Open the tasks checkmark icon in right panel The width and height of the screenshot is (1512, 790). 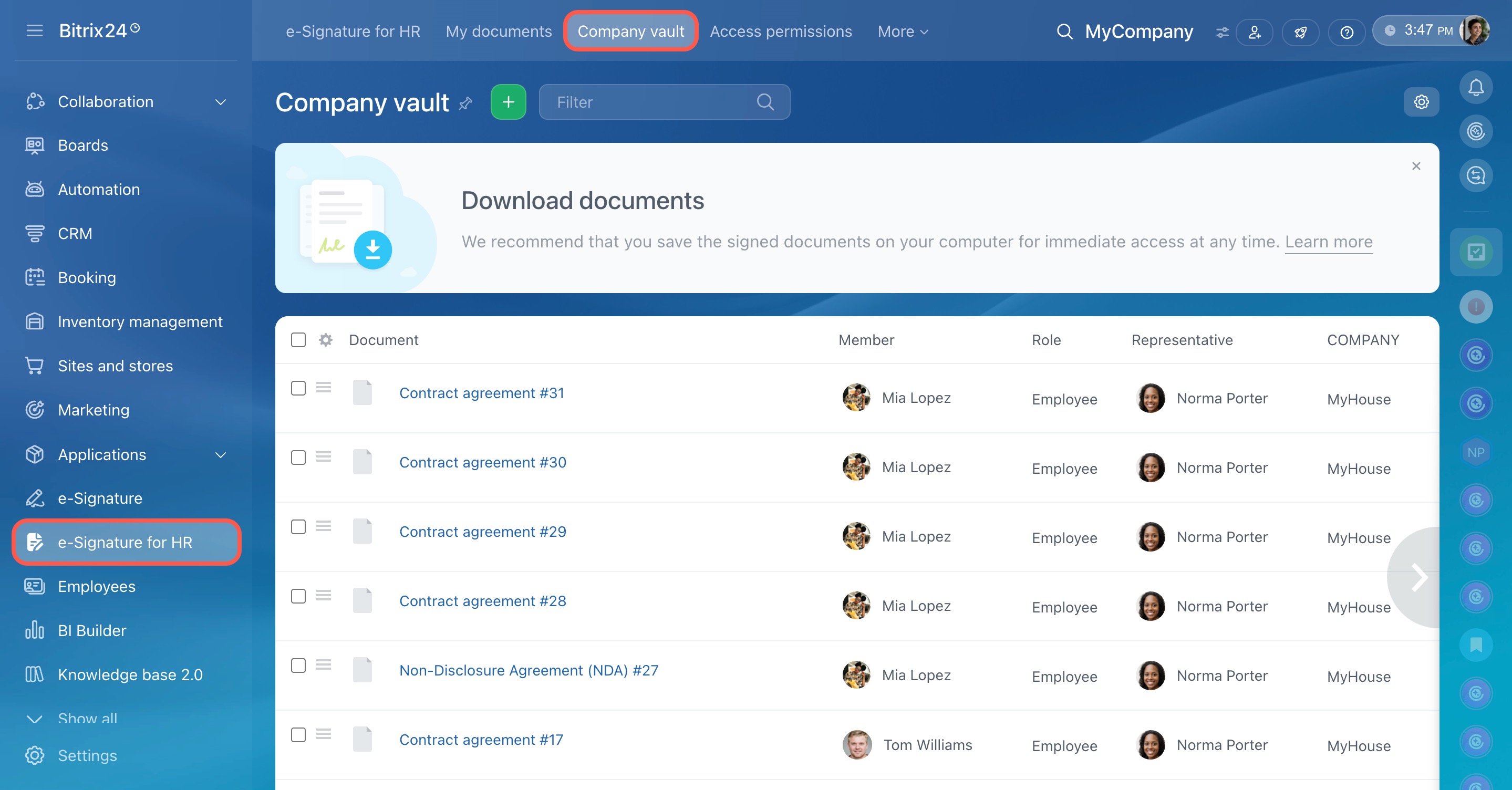(1476, 252)
